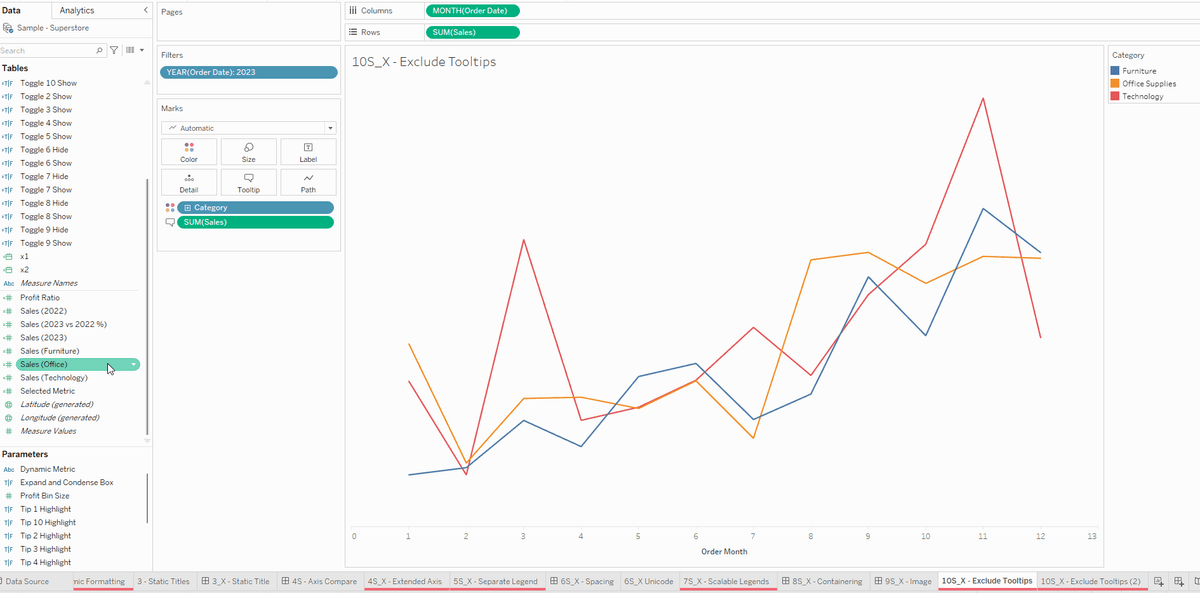Open the Sales (Office) field dropdown arrow
The height and width of the screenshot is (593, 1200).
[134, 365]
